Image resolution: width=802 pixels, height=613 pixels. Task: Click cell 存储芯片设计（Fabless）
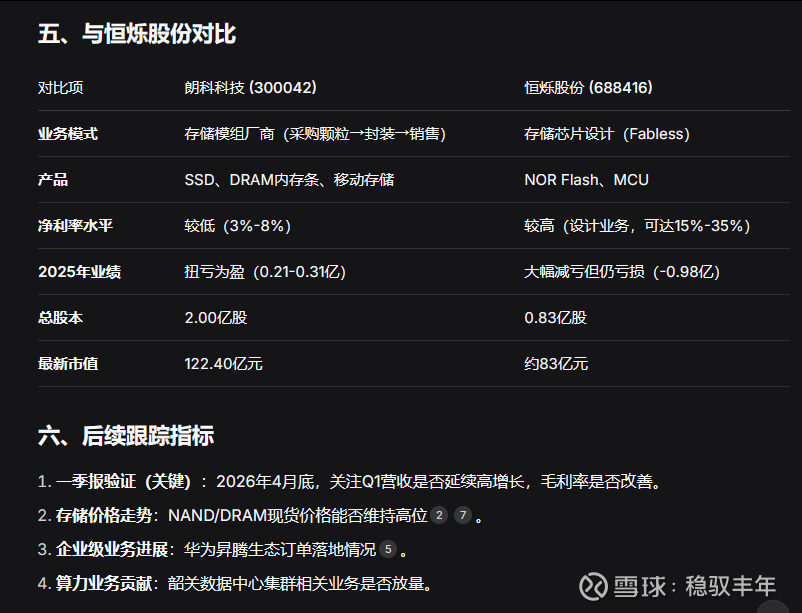607,134
